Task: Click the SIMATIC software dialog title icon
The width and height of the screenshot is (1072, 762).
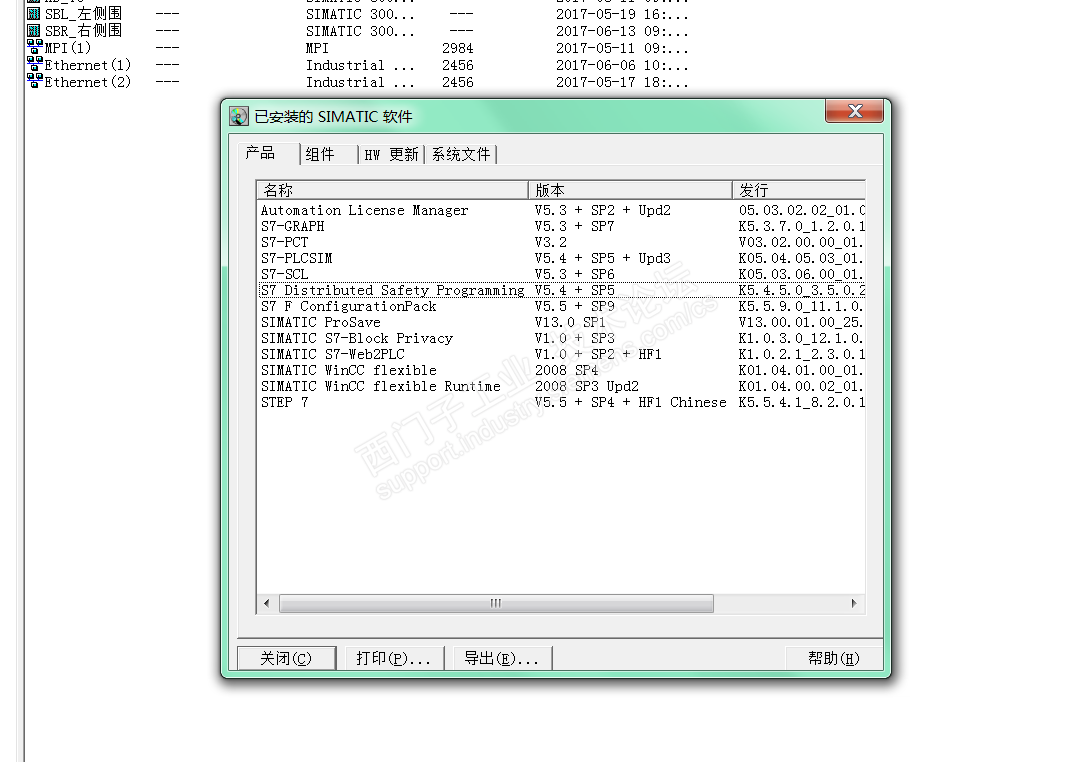Action: [x=239, y=116]
